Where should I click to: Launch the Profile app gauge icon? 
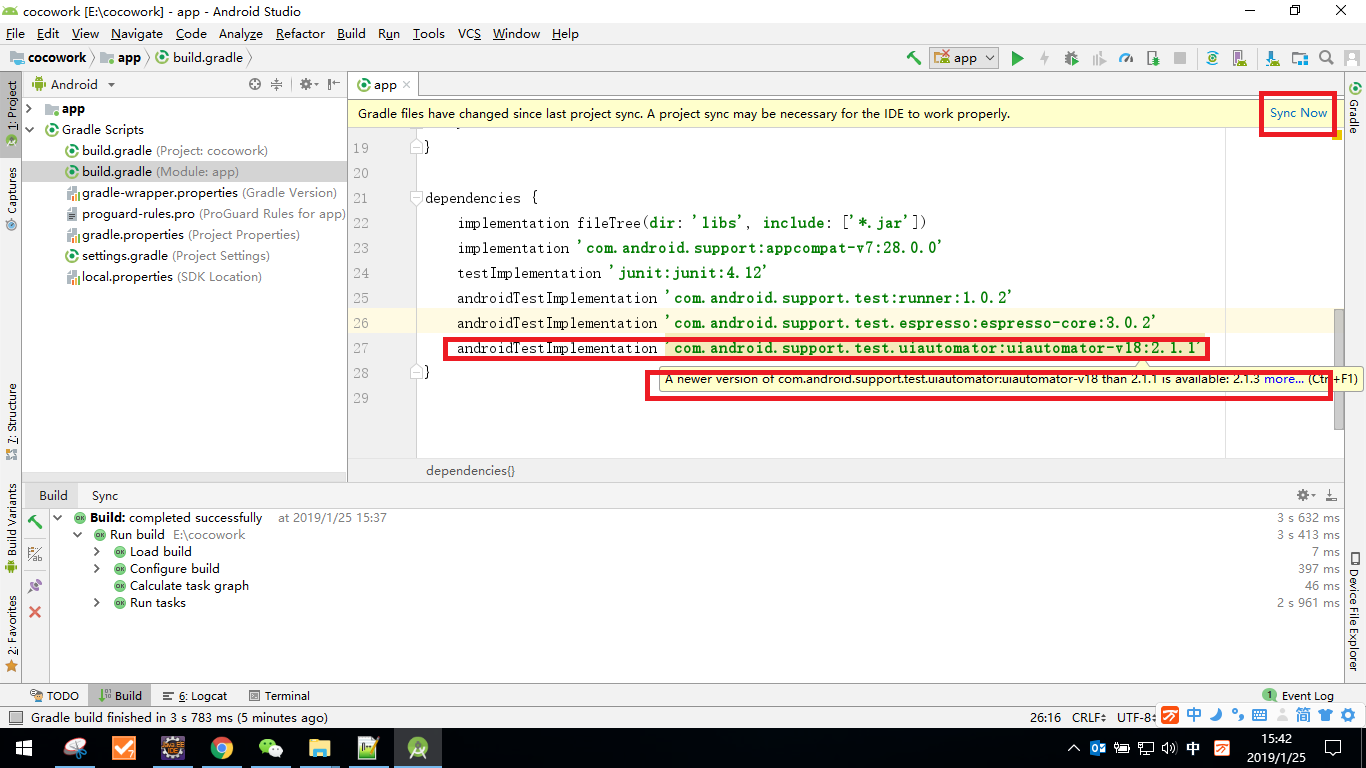(x=1126, y=58)
